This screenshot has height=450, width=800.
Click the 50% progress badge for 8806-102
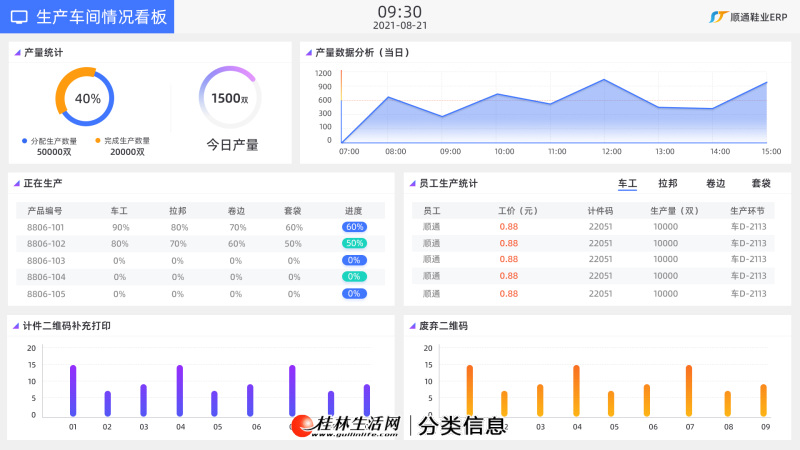355,243
